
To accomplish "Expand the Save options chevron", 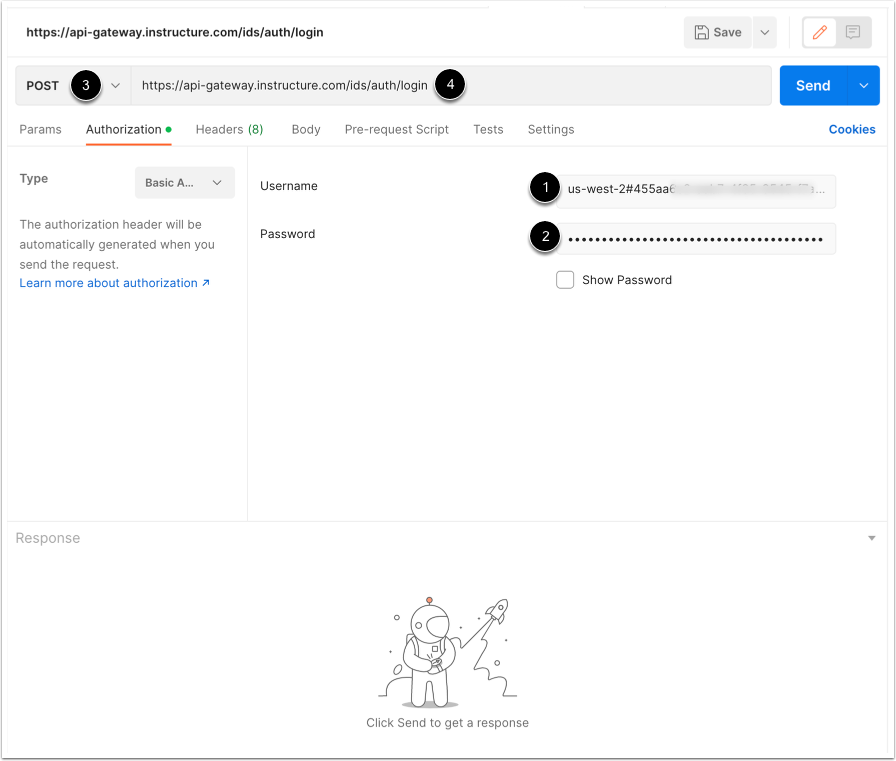I will click(x=765, y=32).
